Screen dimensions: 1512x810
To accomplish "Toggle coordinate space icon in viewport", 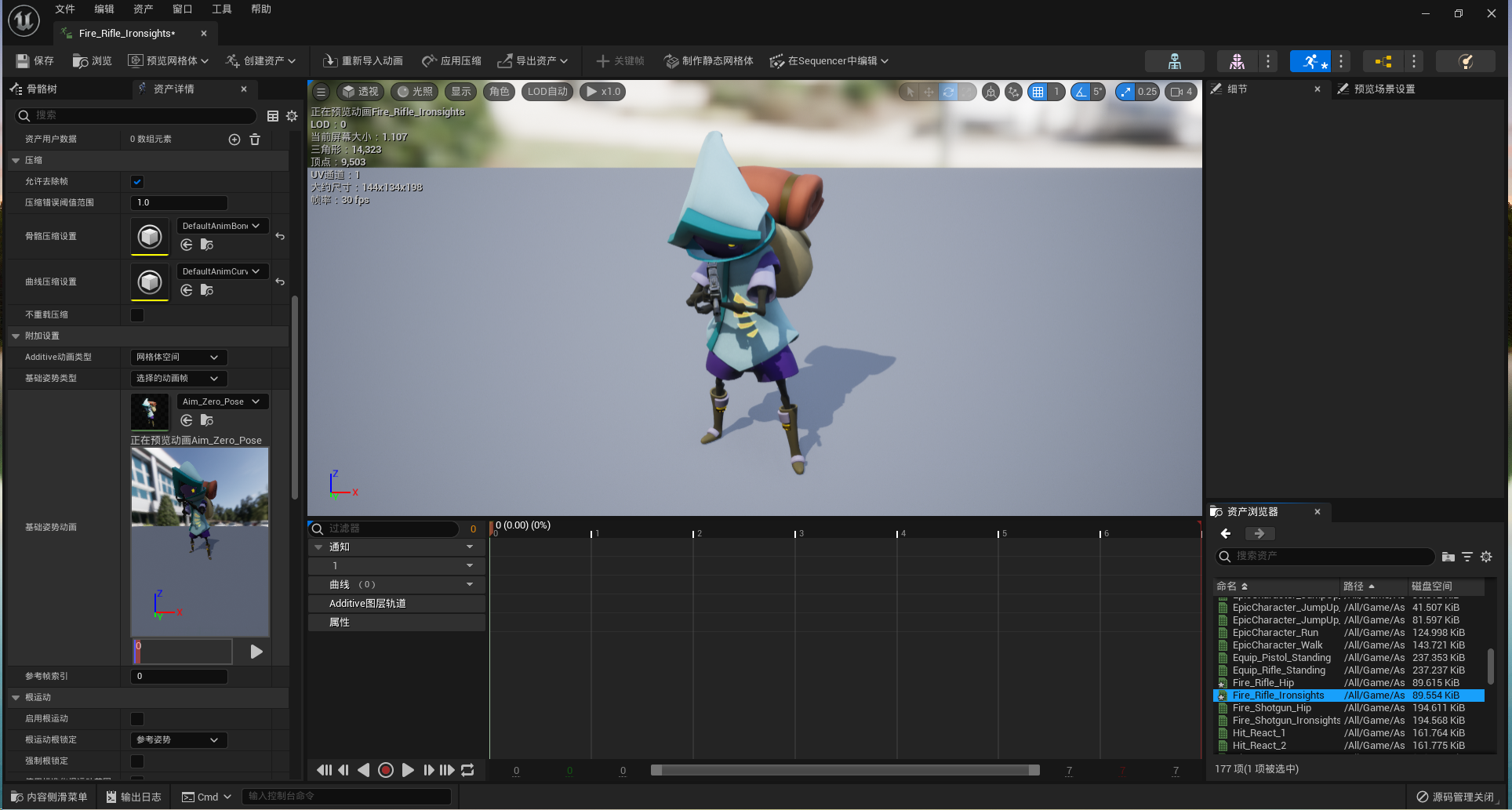I will 991,92.
